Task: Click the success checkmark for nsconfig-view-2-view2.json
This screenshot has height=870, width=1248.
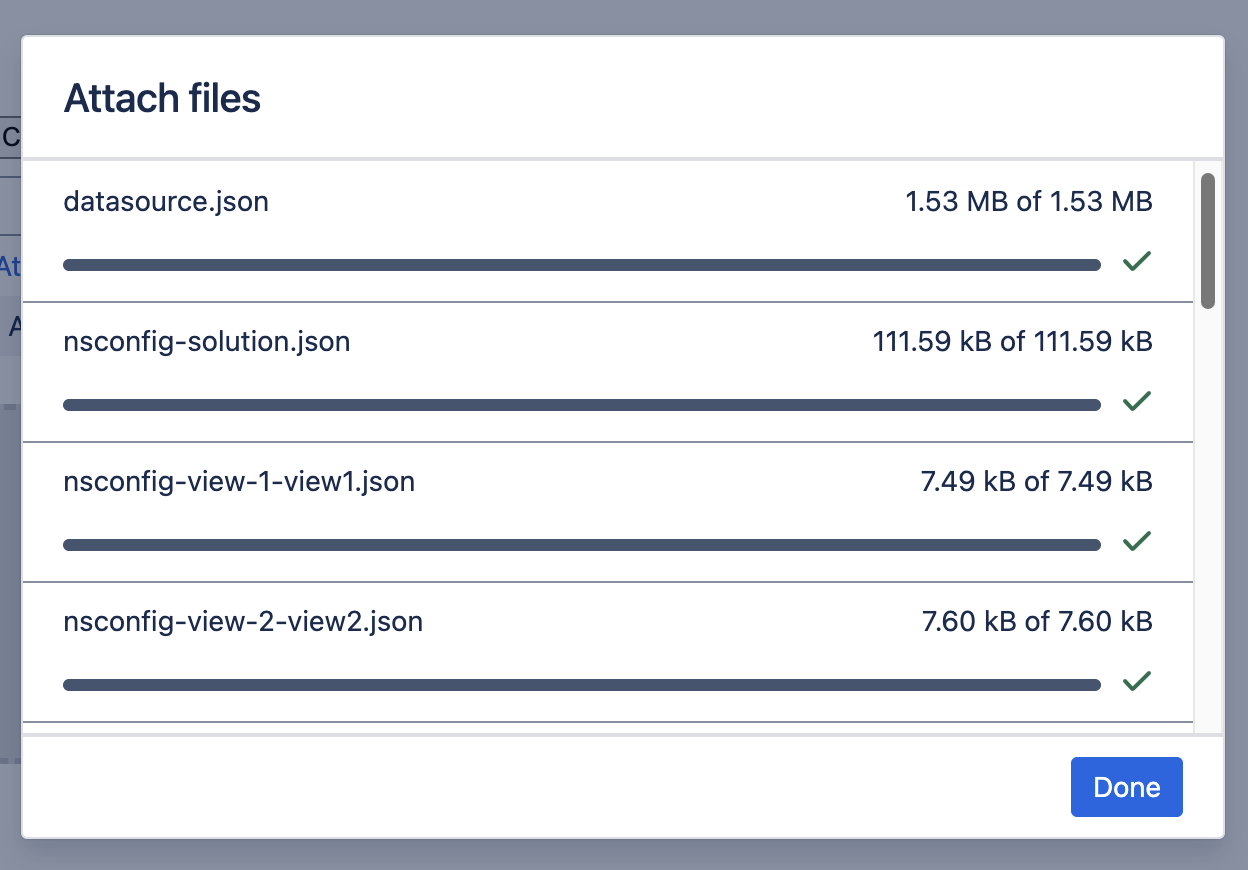Action: [1137, 682]
